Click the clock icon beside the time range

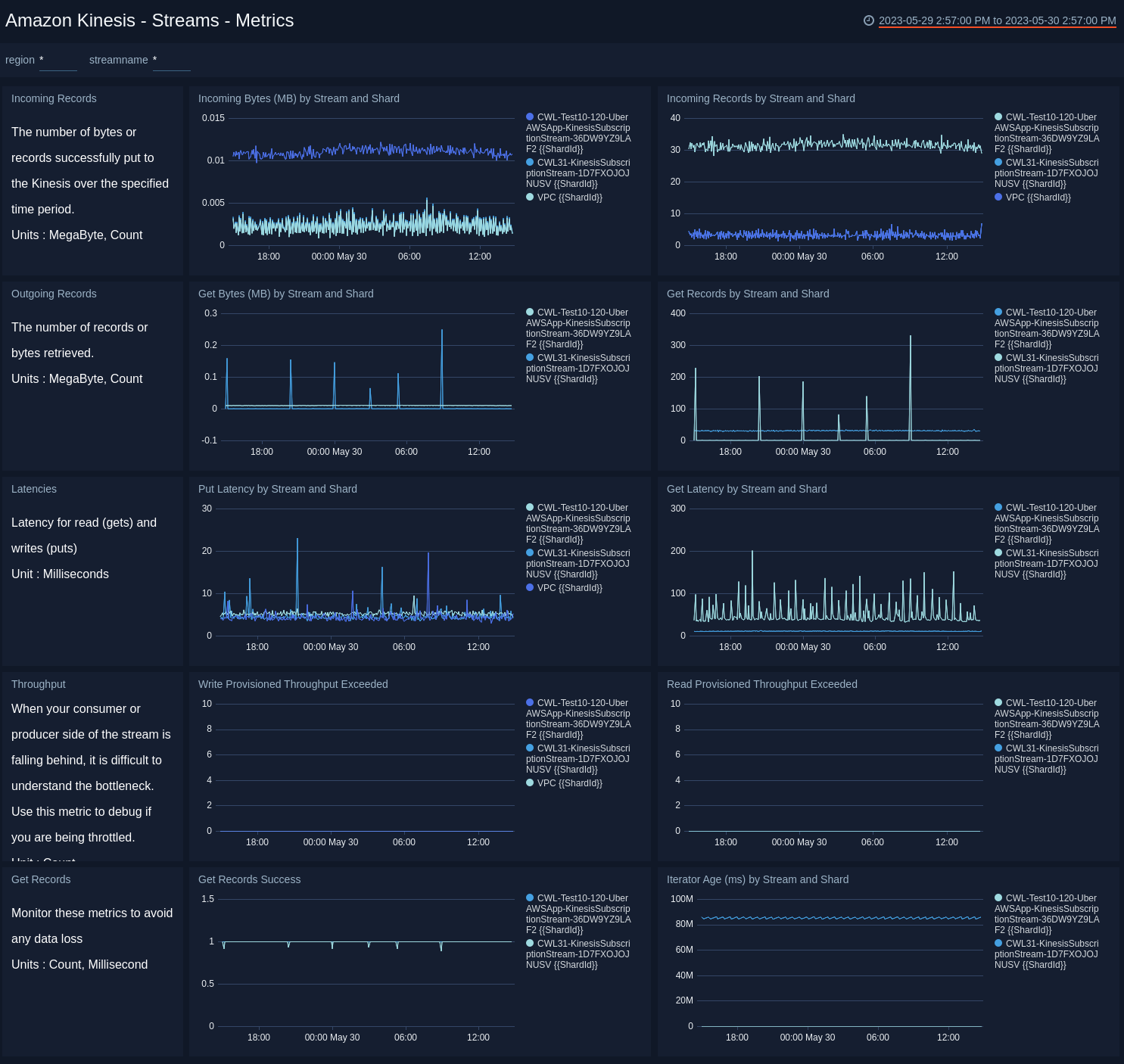coord(869,21)
